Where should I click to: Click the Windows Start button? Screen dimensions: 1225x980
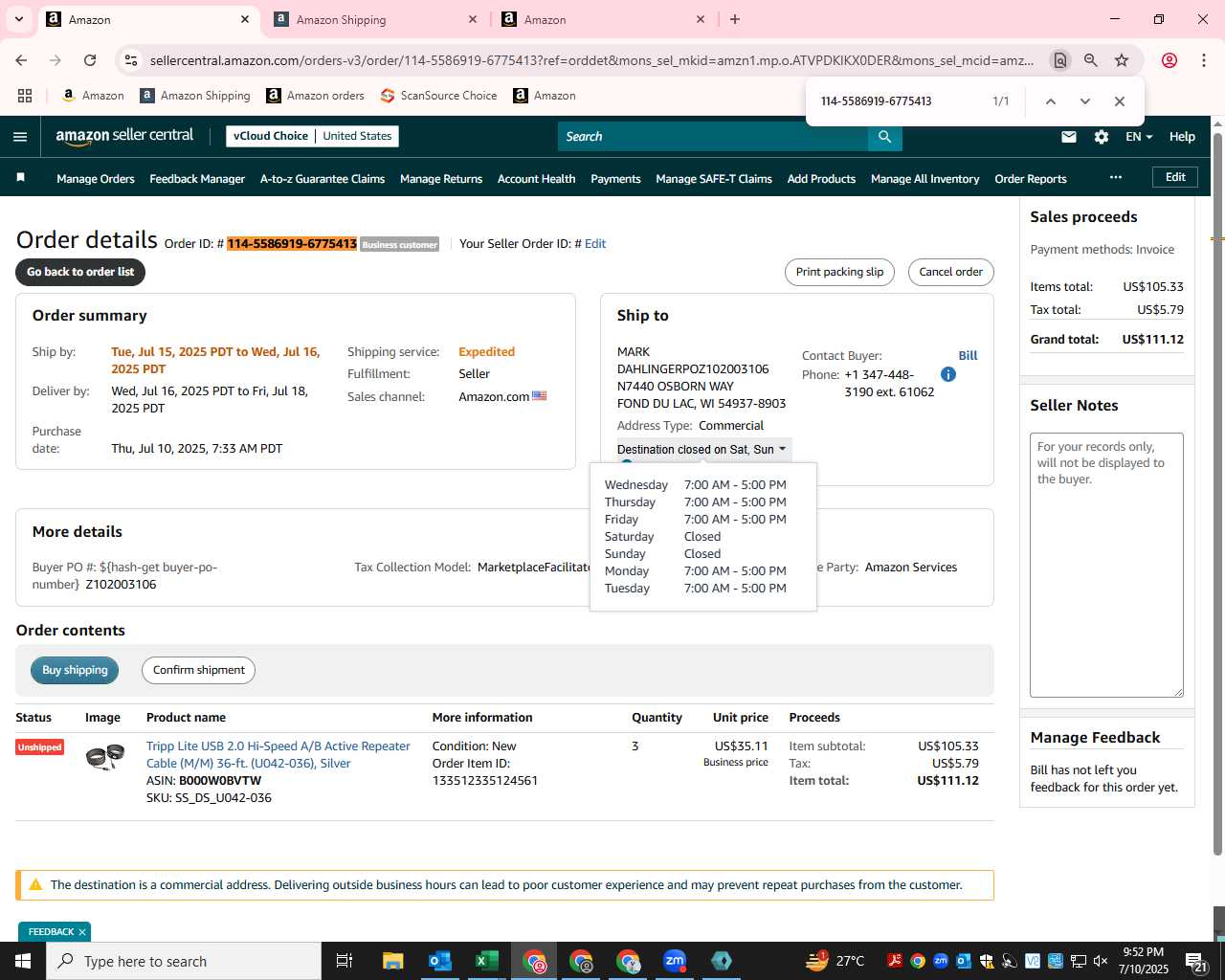pyautogui.click(x=22, y=961)
